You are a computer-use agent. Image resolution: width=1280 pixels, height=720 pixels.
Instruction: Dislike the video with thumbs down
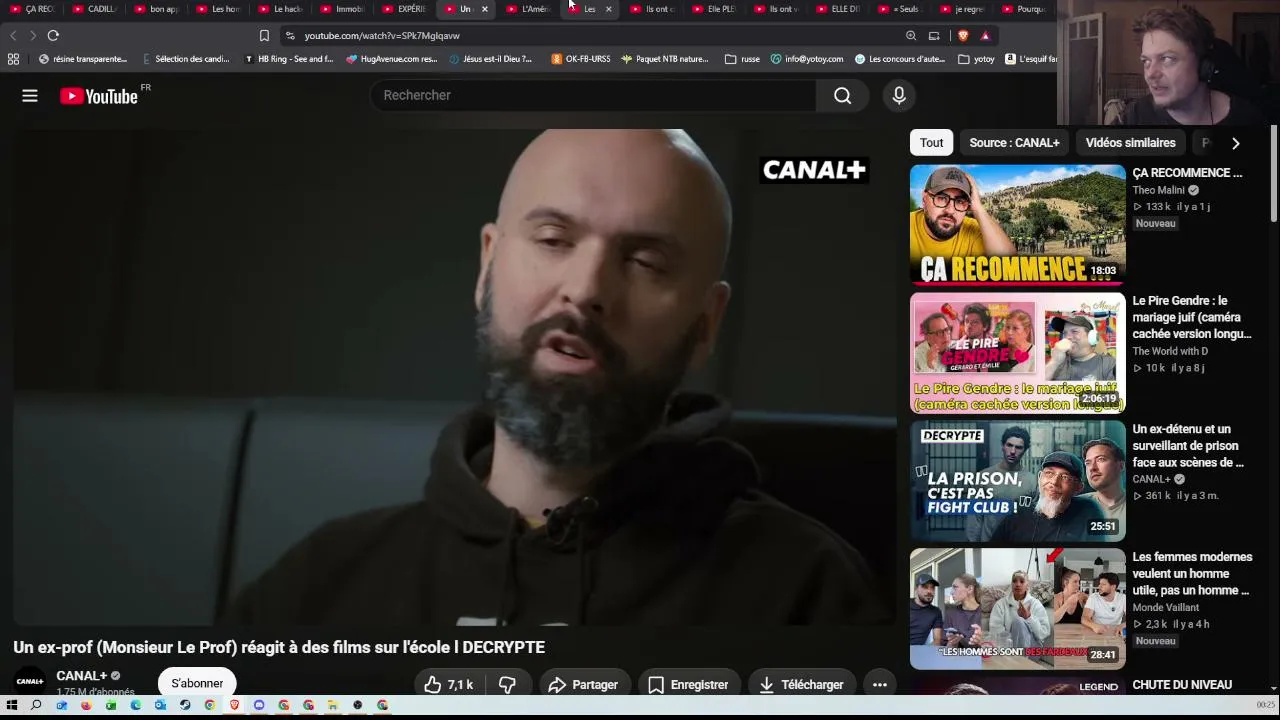[x=508, y=685]
